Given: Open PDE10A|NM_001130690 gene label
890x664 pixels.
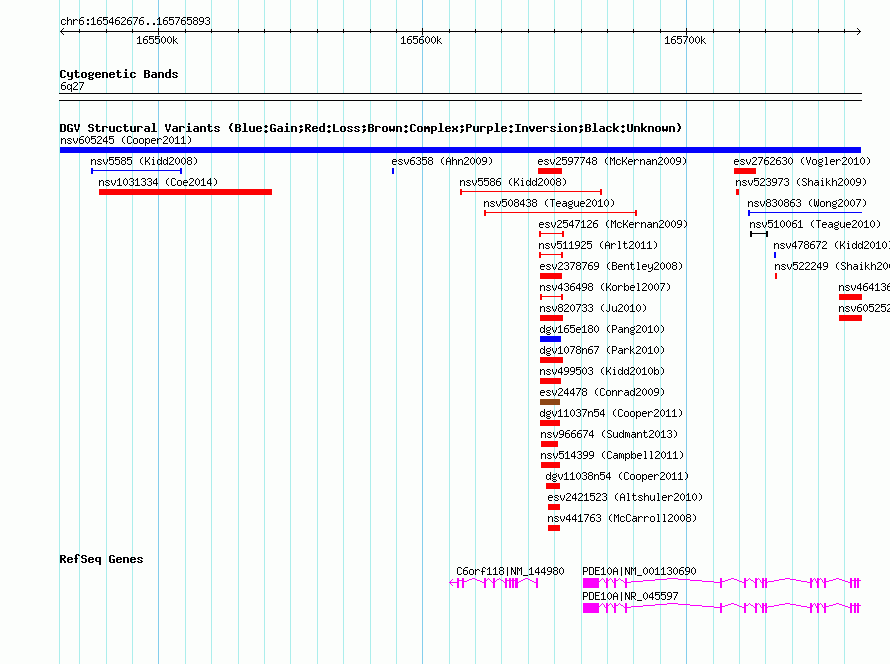Looking at the screenshot, I should [639, 571].
